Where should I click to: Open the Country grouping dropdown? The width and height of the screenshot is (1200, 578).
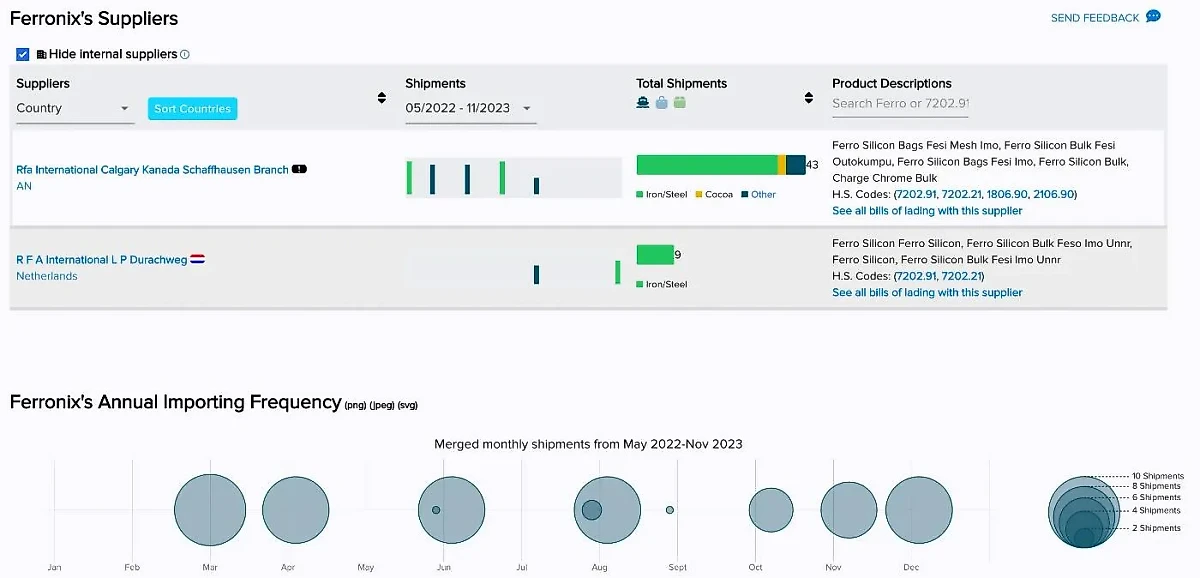[74, 108]
